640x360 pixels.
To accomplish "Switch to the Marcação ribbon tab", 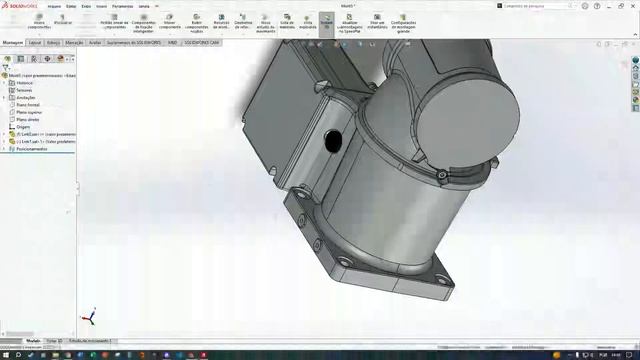I will (x=74, y=42).
